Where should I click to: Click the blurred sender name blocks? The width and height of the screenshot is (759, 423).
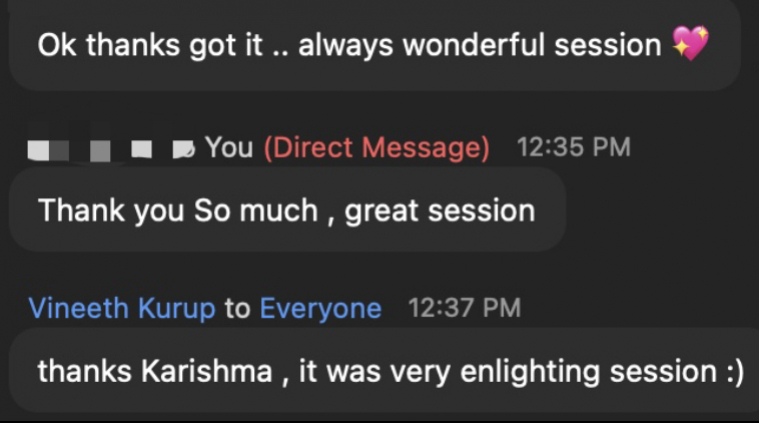(110, 149)
